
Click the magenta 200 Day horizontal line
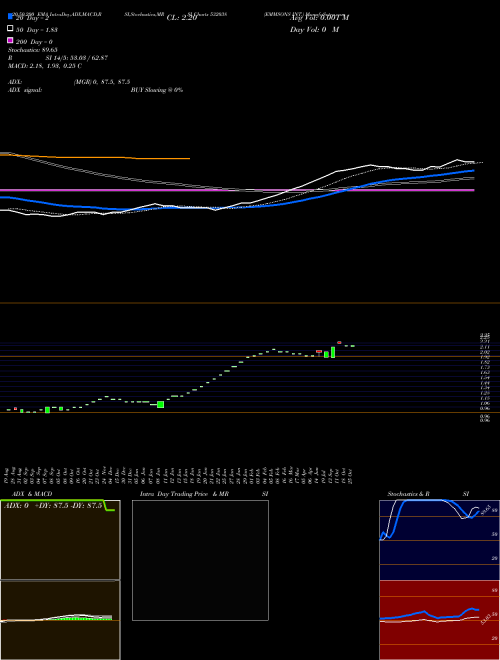click(x=237, y=190)
